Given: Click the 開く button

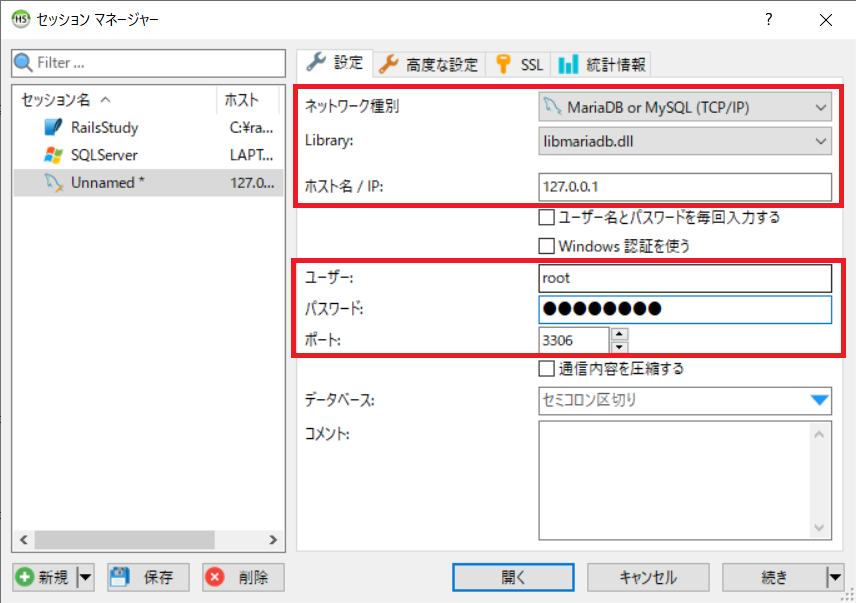Looking at the screenshot, I should 513,577.
